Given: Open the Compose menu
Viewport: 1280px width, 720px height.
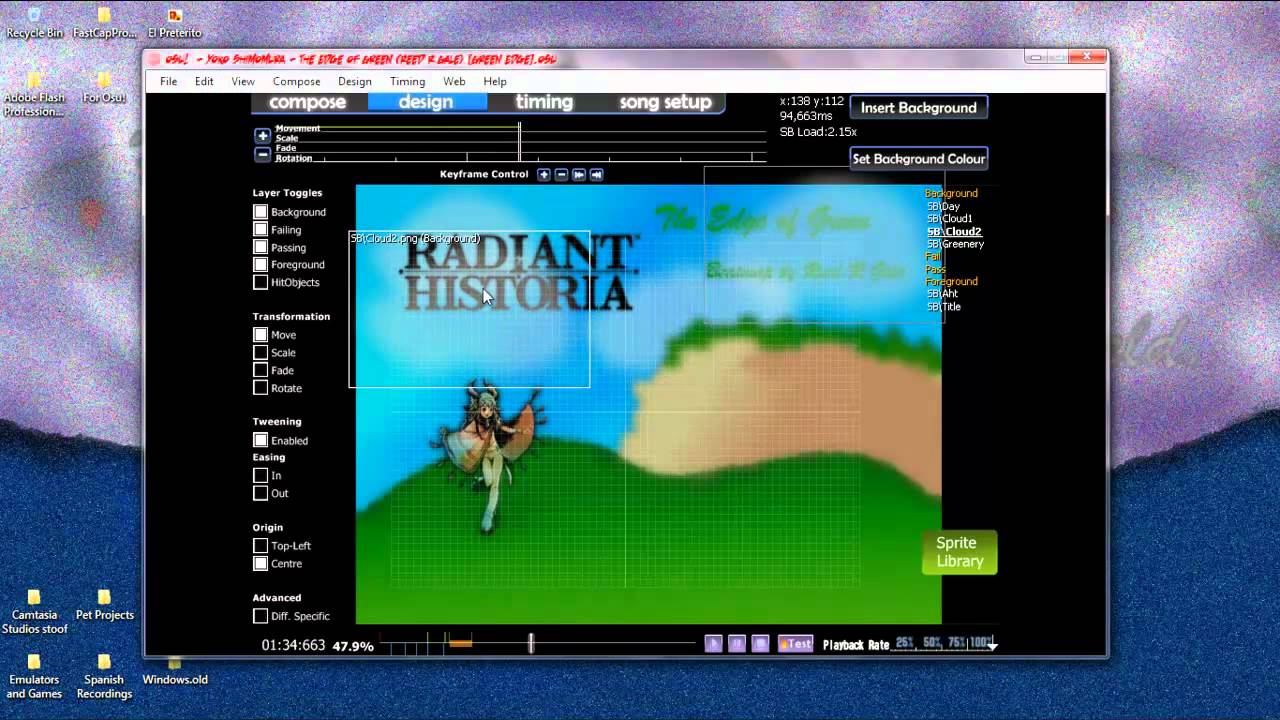Looking at the screenshot, I should pos(297,81).
